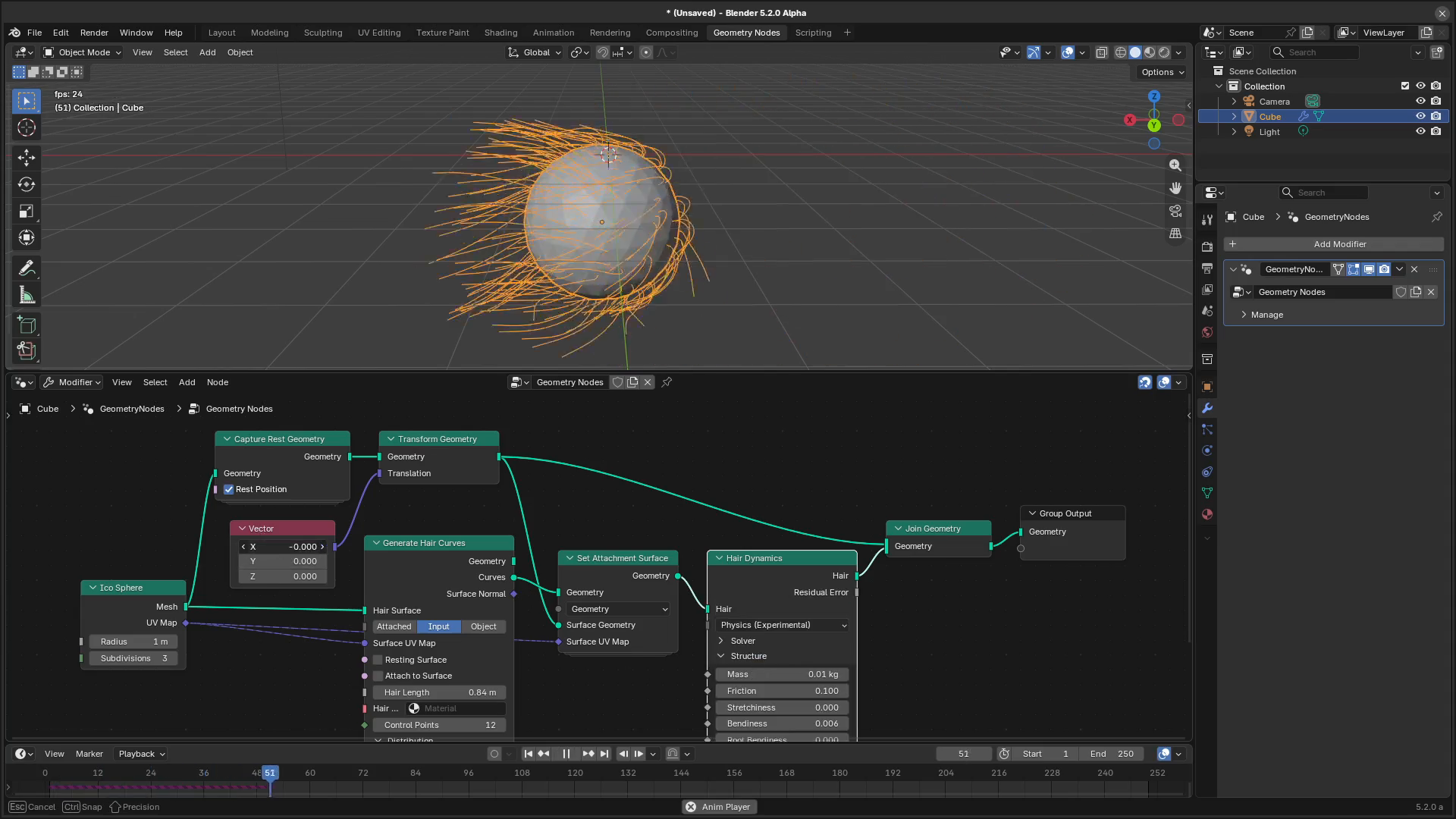Open the Node menu in node editor
Image resolution: width=1456 pixels, height=819 pixels.
point(217,382)
